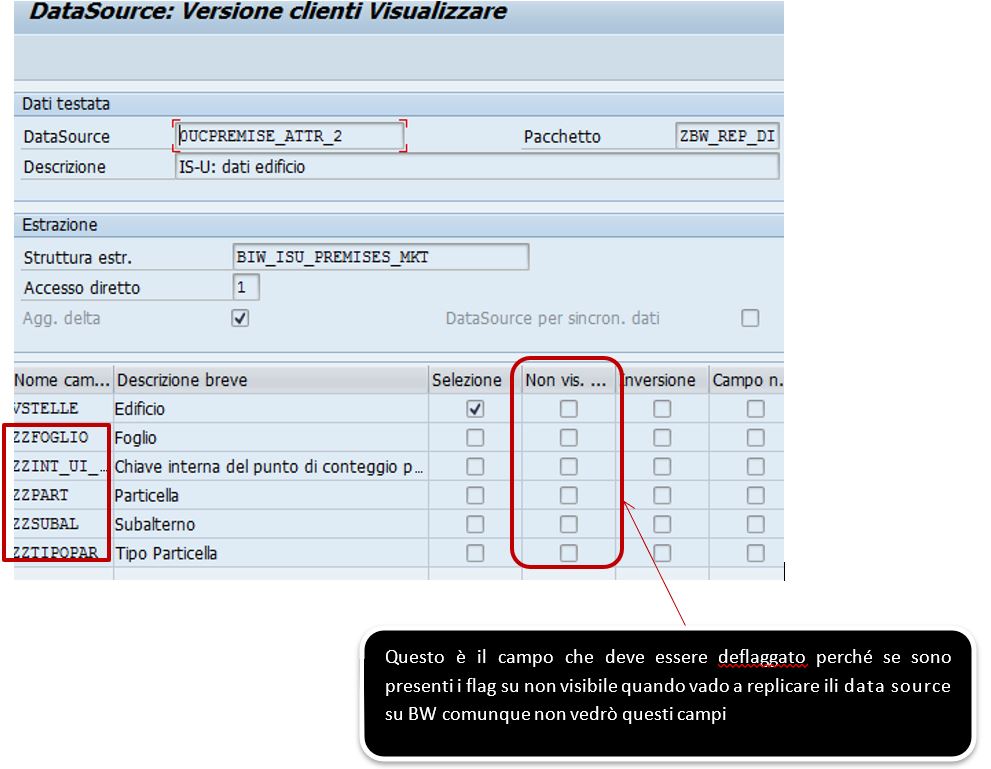
Task: Toggle Non vis. checkbox for ZZPART
Action: coord(569,495)
